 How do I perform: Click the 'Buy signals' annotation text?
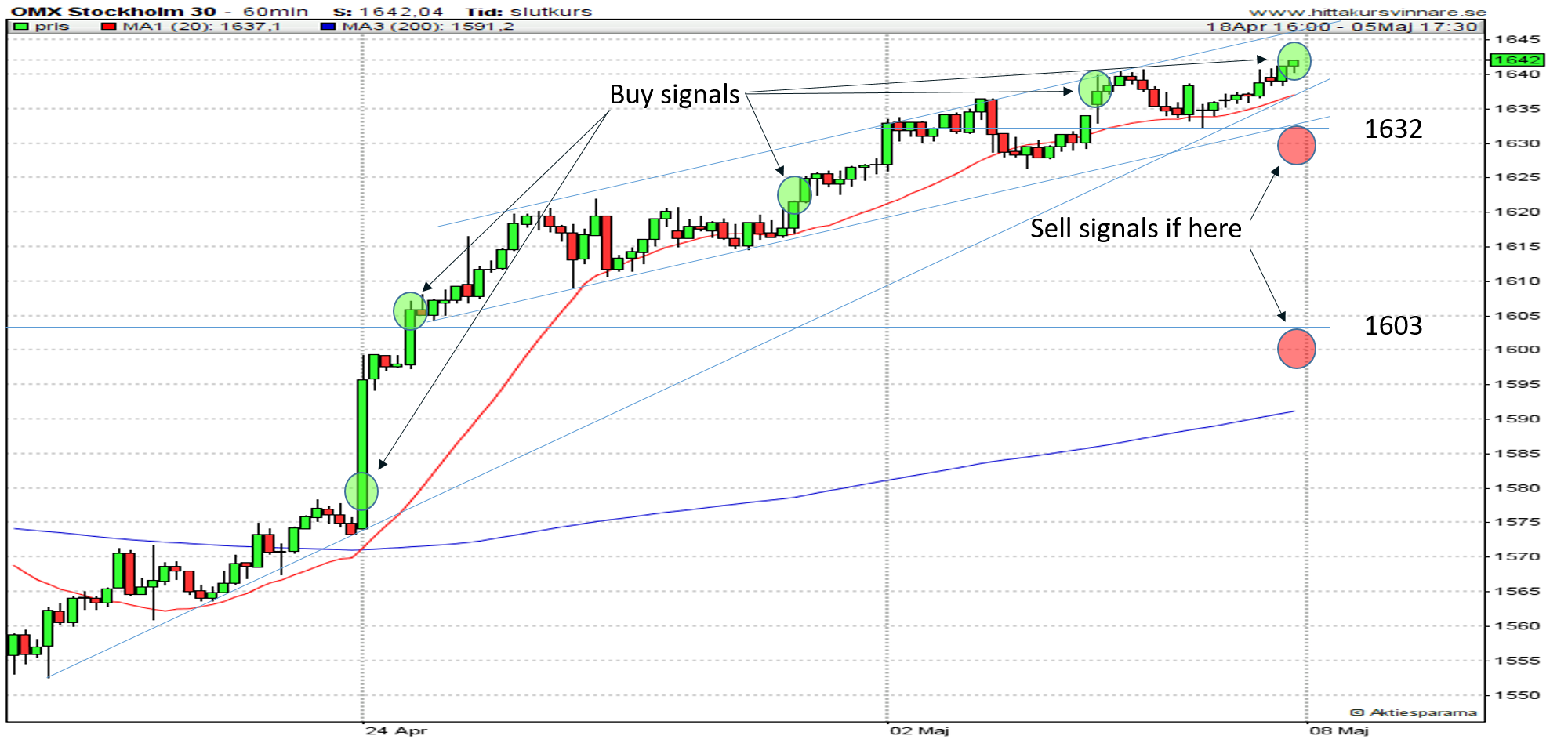[x=674, y=95]
